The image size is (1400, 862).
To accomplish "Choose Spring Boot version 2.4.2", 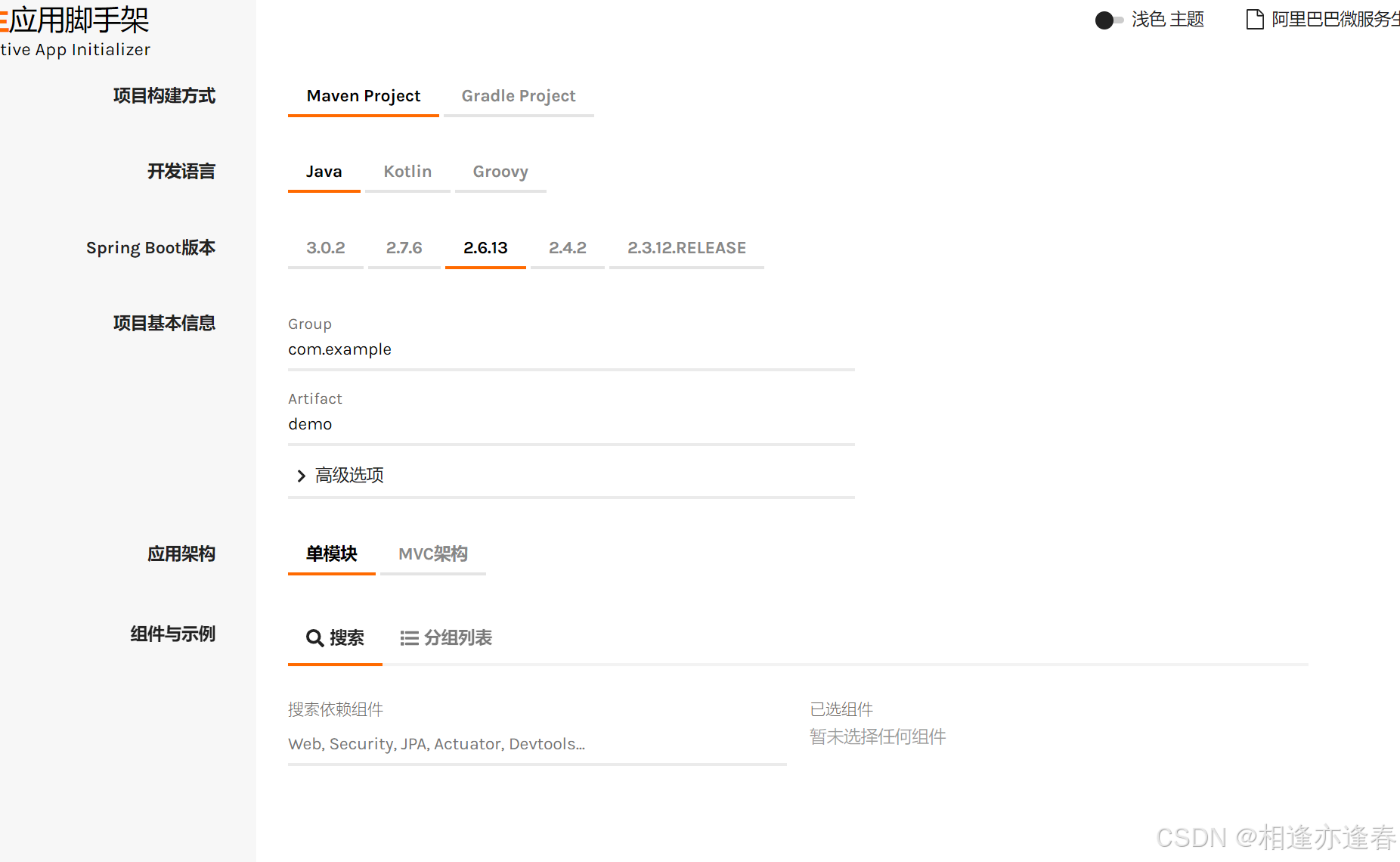I will pos(567,248).
